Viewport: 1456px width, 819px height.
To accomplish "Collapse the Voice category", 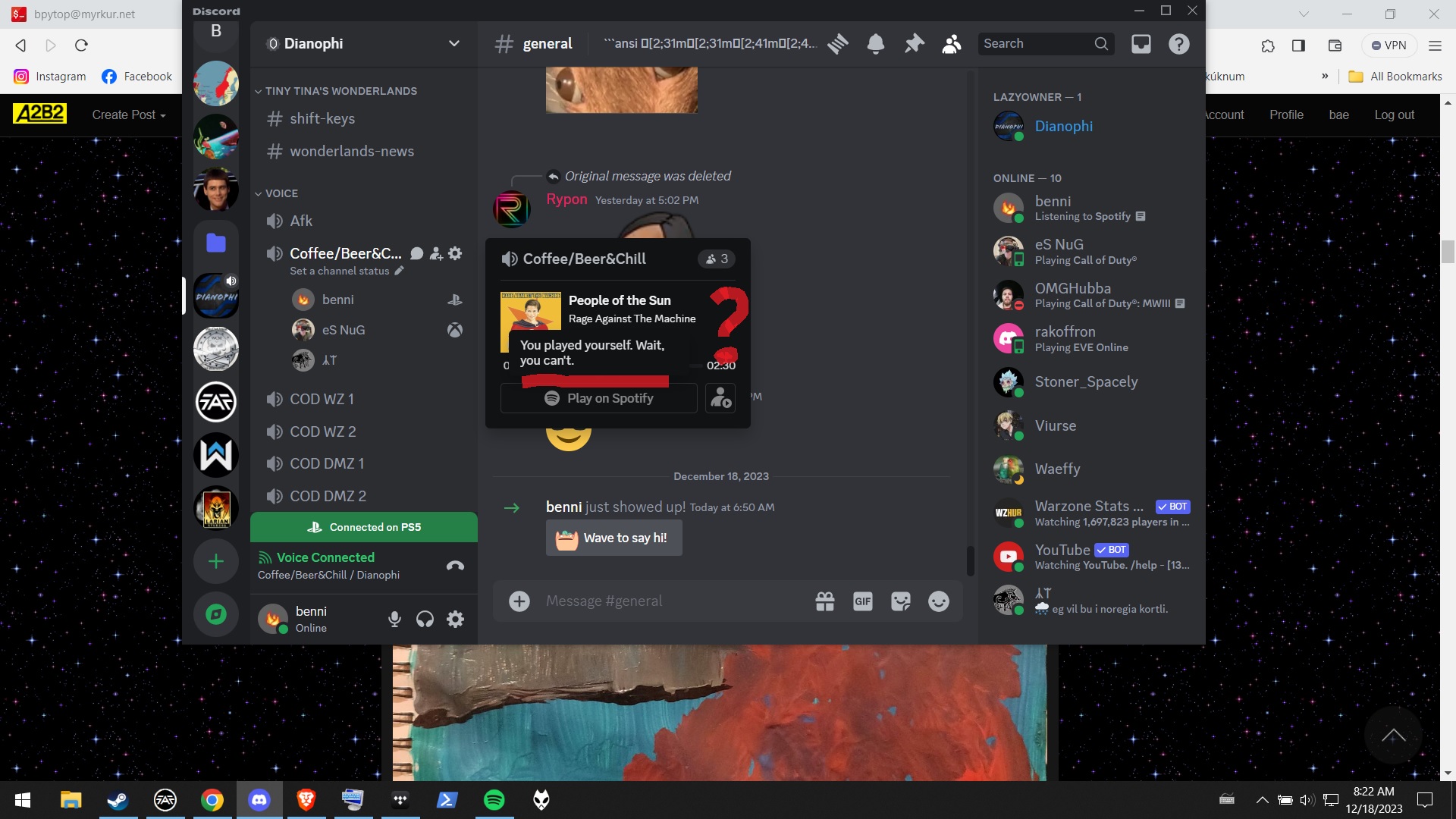I will (x=277, y=193).
